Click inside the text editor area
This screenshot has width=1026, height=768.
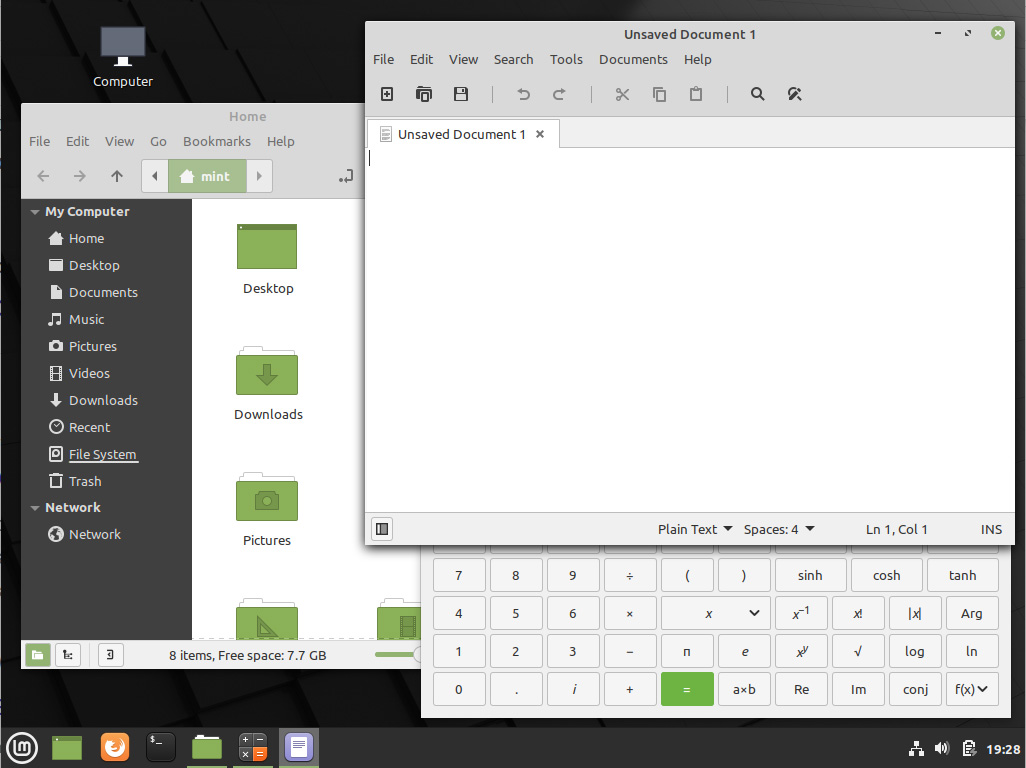pyautogui.click(x=690, y=330)
